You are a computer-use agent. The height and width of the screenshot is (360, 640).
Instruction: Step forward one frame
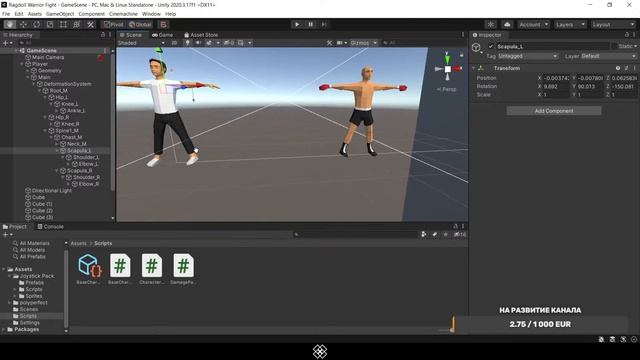coord(324,24)
